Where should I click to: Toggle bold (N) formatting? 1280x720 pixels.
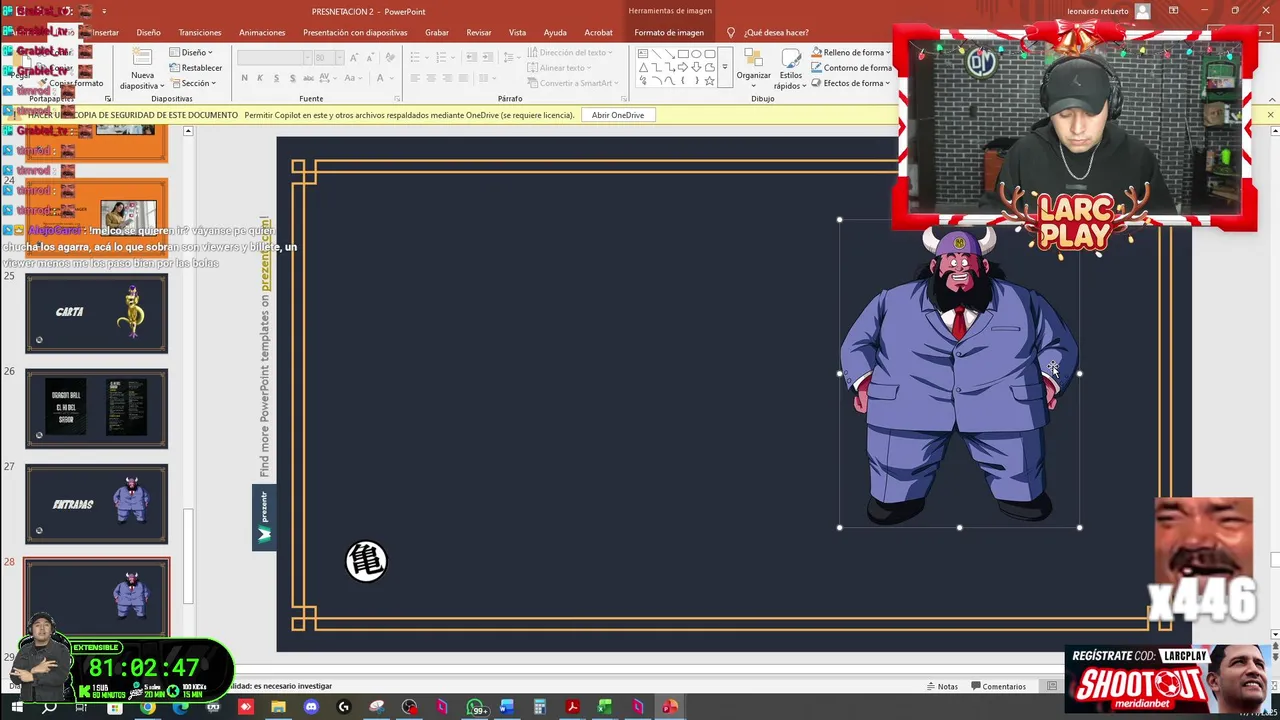pyautogui.click(x=244, y=78)
